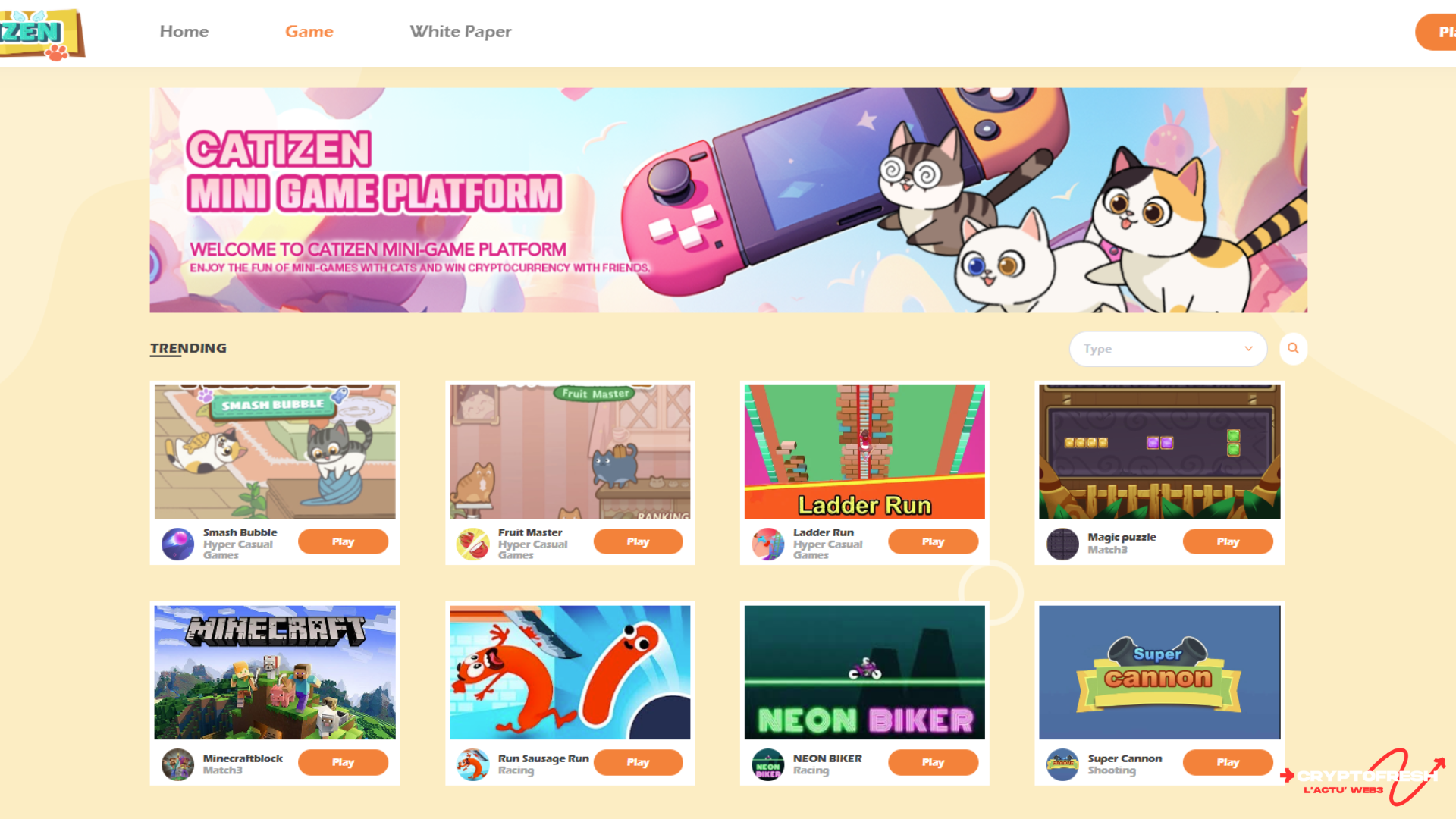The height and width of the screenshot is (819, 1456).
Task: Play the Magic puzzle game
Action: [x=1228, y=541]
